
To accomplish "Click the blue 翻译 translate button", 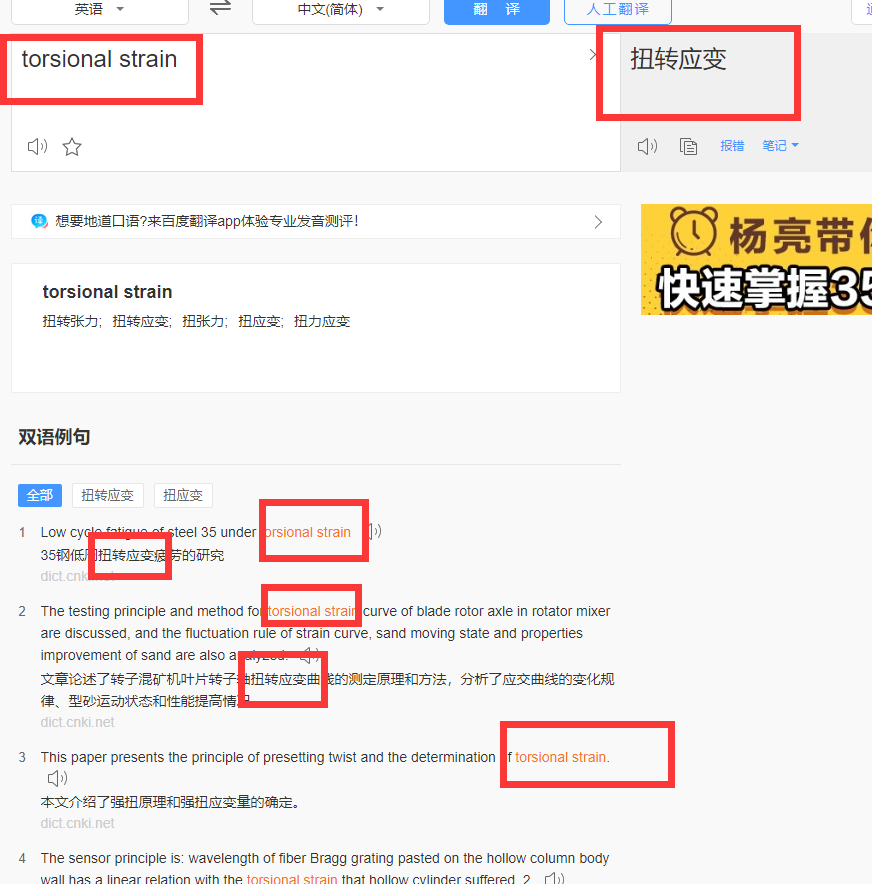I will [x=497, y=10].
